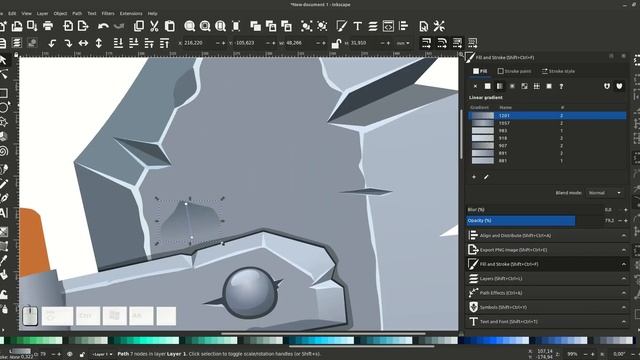
Task: Collapse the Fill and Stroke panel row
Action: [547, 264]
